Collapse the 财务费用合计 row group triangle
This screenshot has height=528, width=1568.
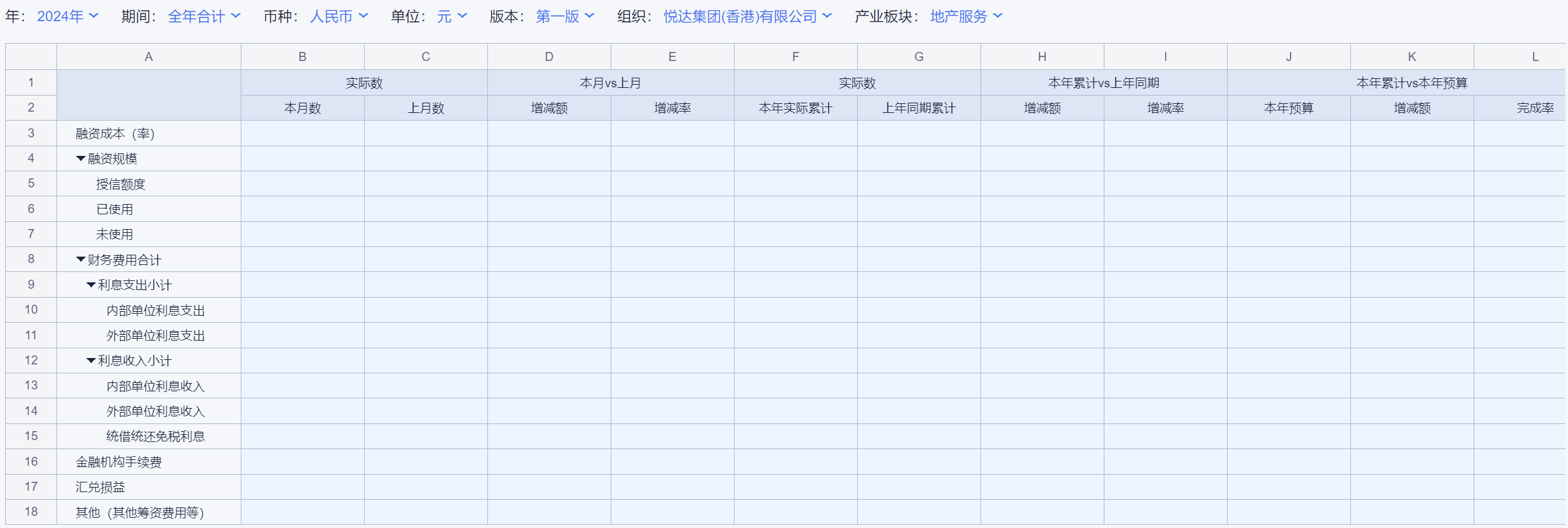(81, 260)
